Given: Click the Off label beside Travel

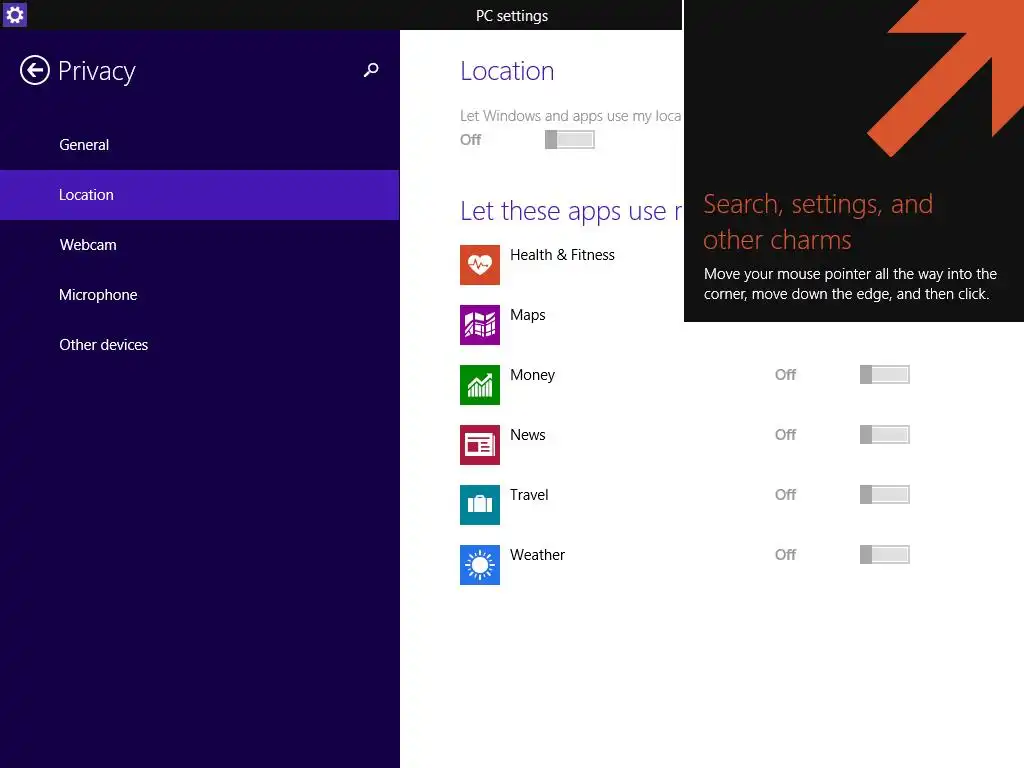Looking at the screenshot, I should (x=785, y=495).
